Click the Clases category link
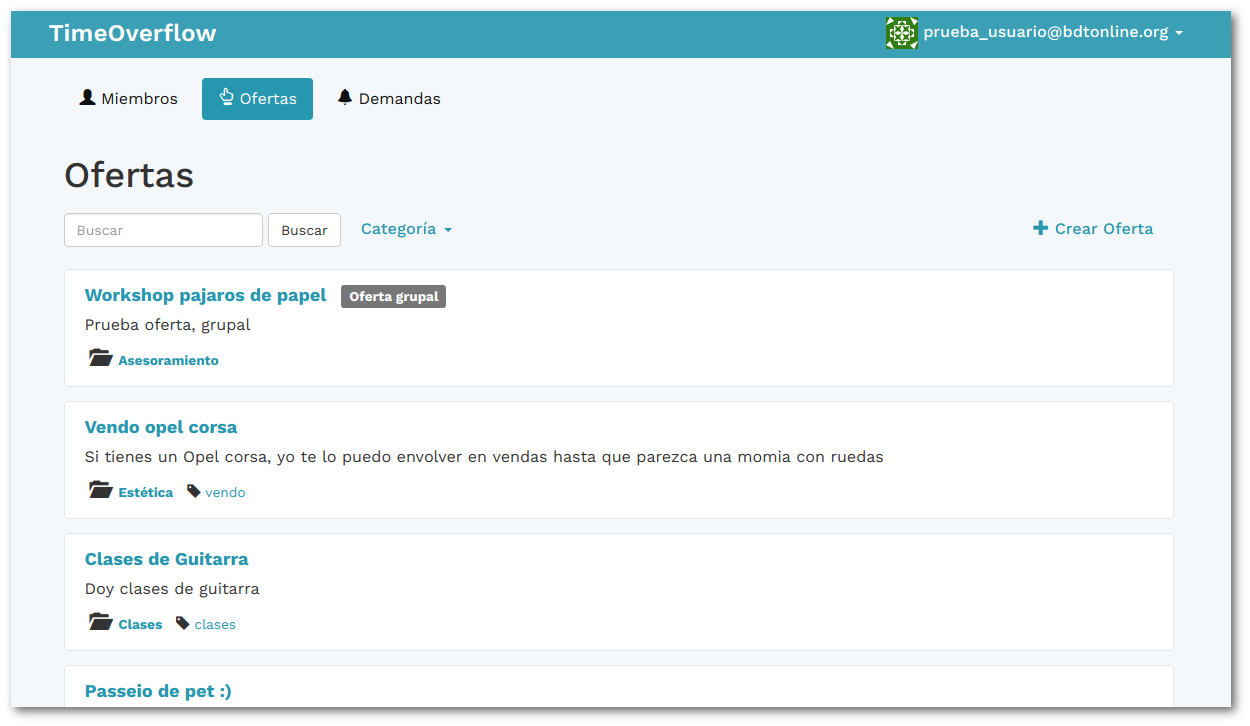The height and width of the screenshot is (726, 1250). tap(140, 624)
